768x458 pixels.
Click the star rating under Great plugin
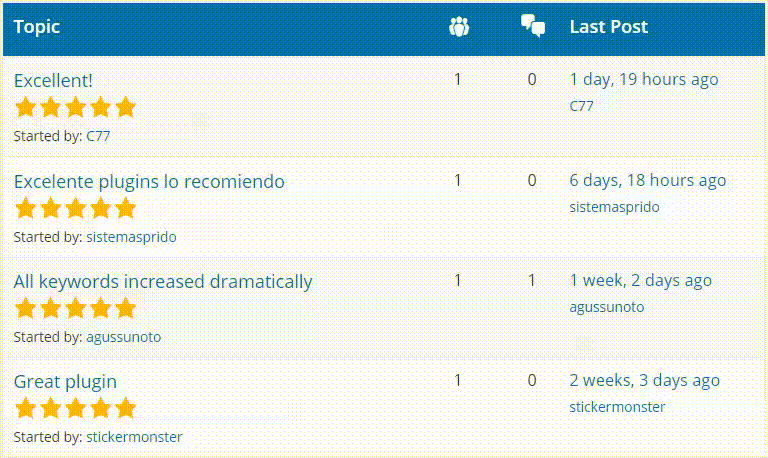[x=75, y=408]
